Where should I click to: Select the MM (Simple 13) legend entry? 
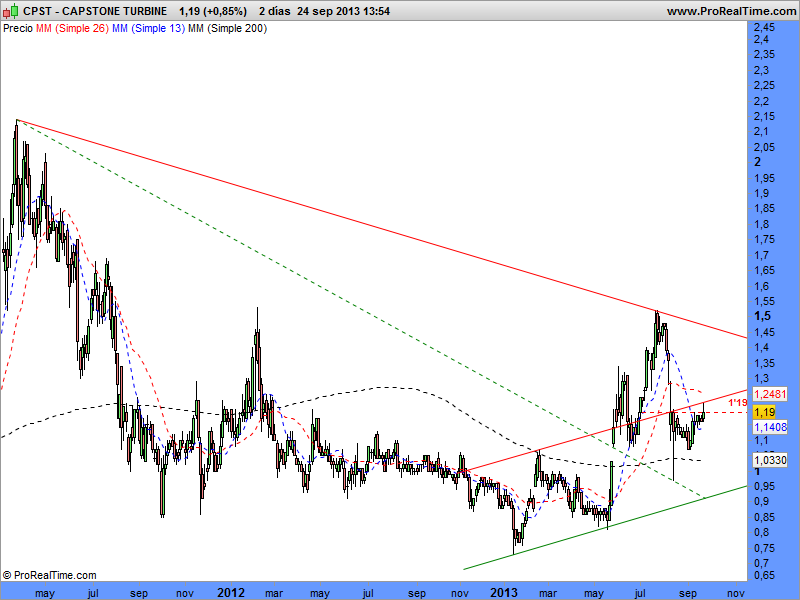148,29
